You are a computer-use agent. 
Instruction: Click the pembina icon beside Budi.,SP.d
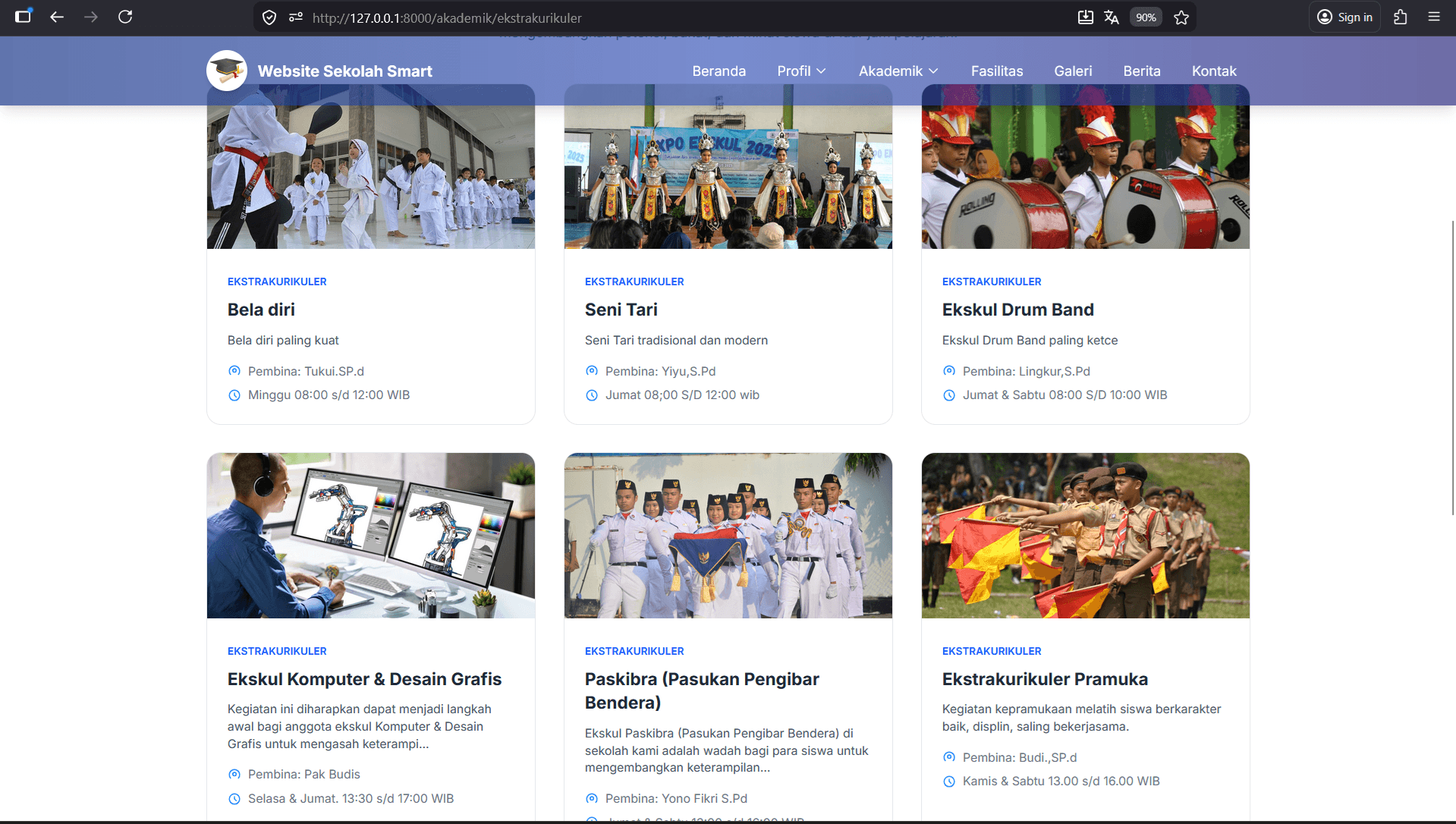pos(949,757)
